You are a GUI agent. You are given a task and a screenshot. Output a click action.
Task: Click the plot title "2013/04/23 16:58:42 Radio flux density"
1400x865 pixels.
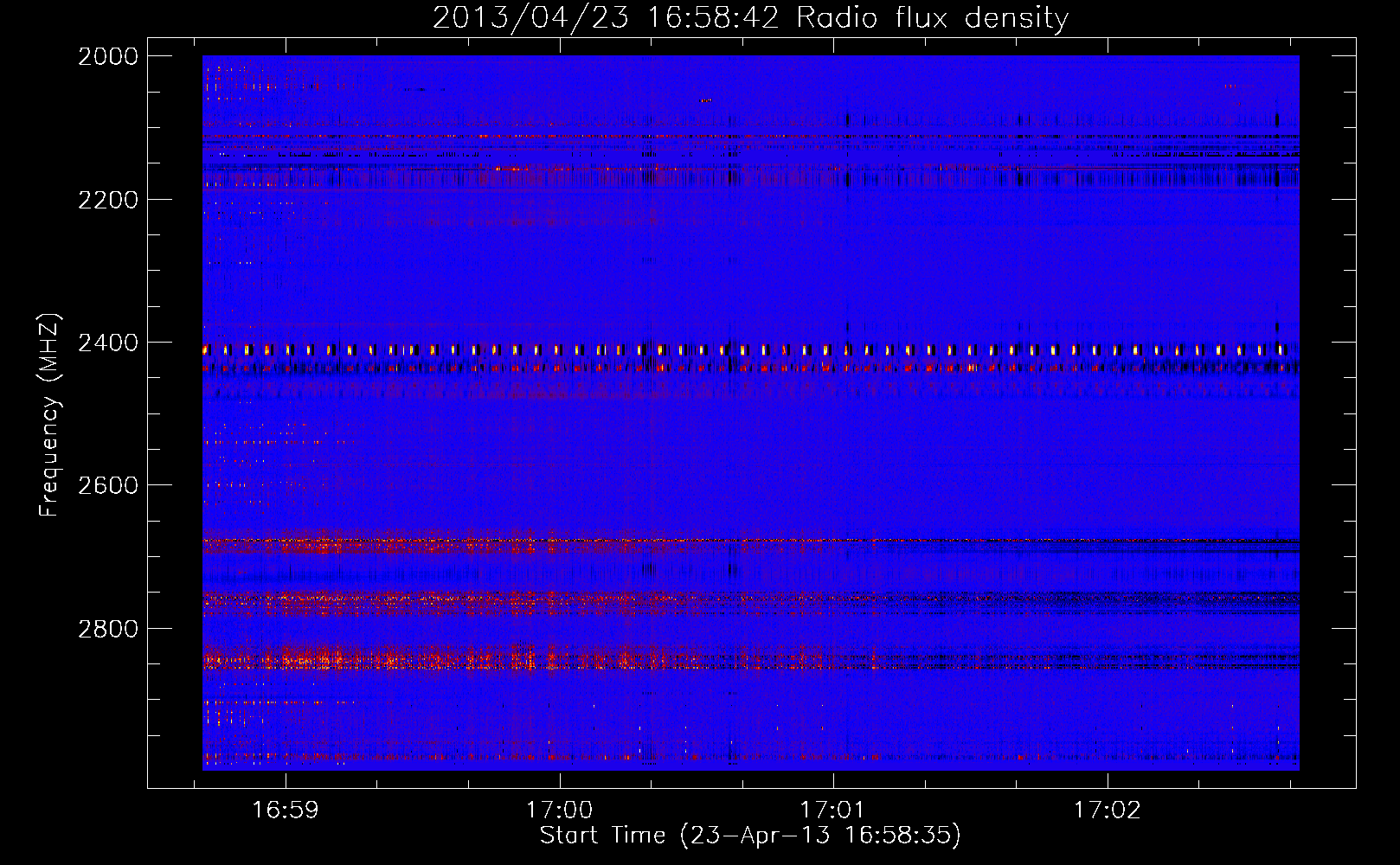click(x=750, y=17)
